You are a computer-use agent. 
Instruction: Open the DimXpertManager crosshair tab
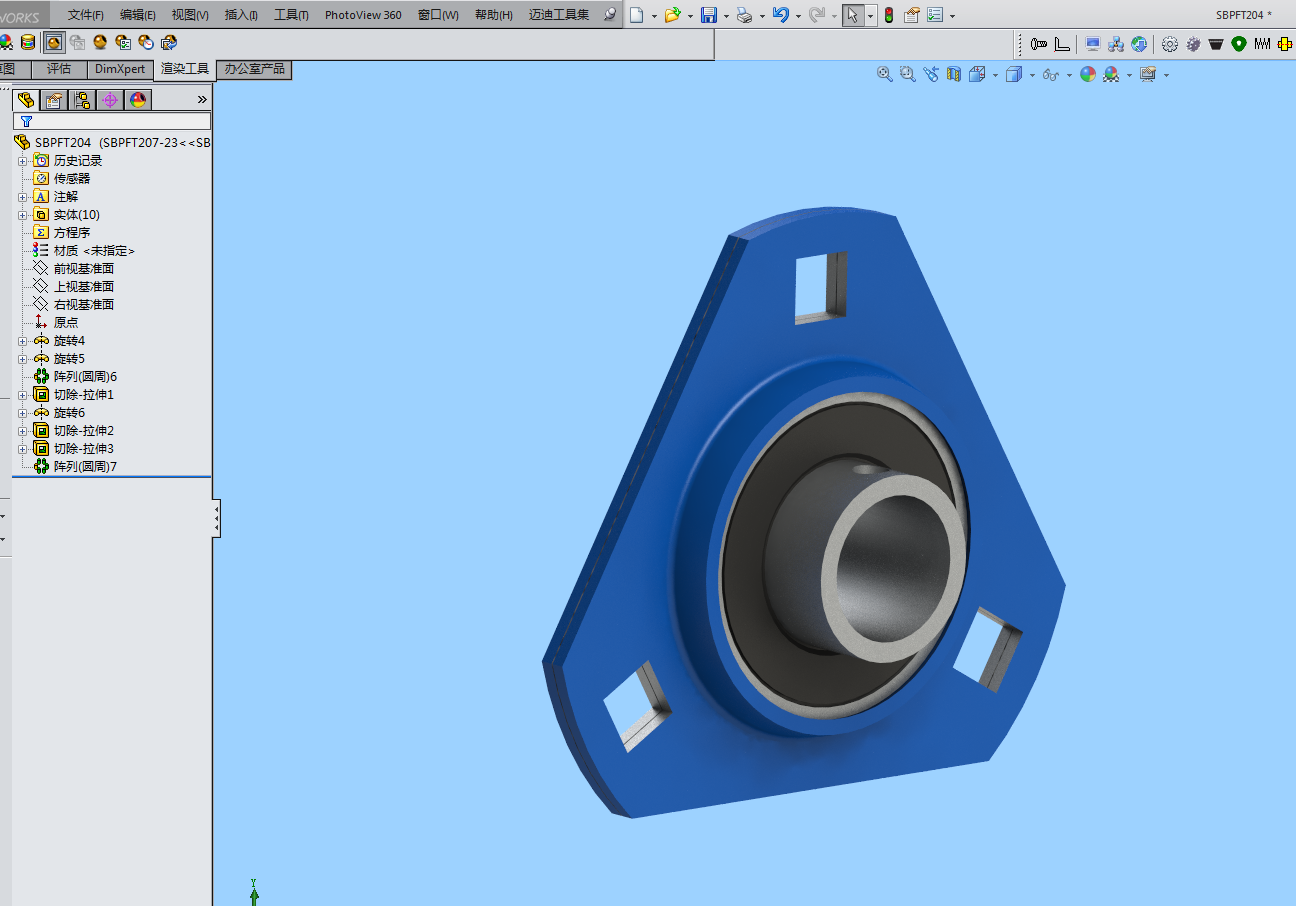coord(110,100)
